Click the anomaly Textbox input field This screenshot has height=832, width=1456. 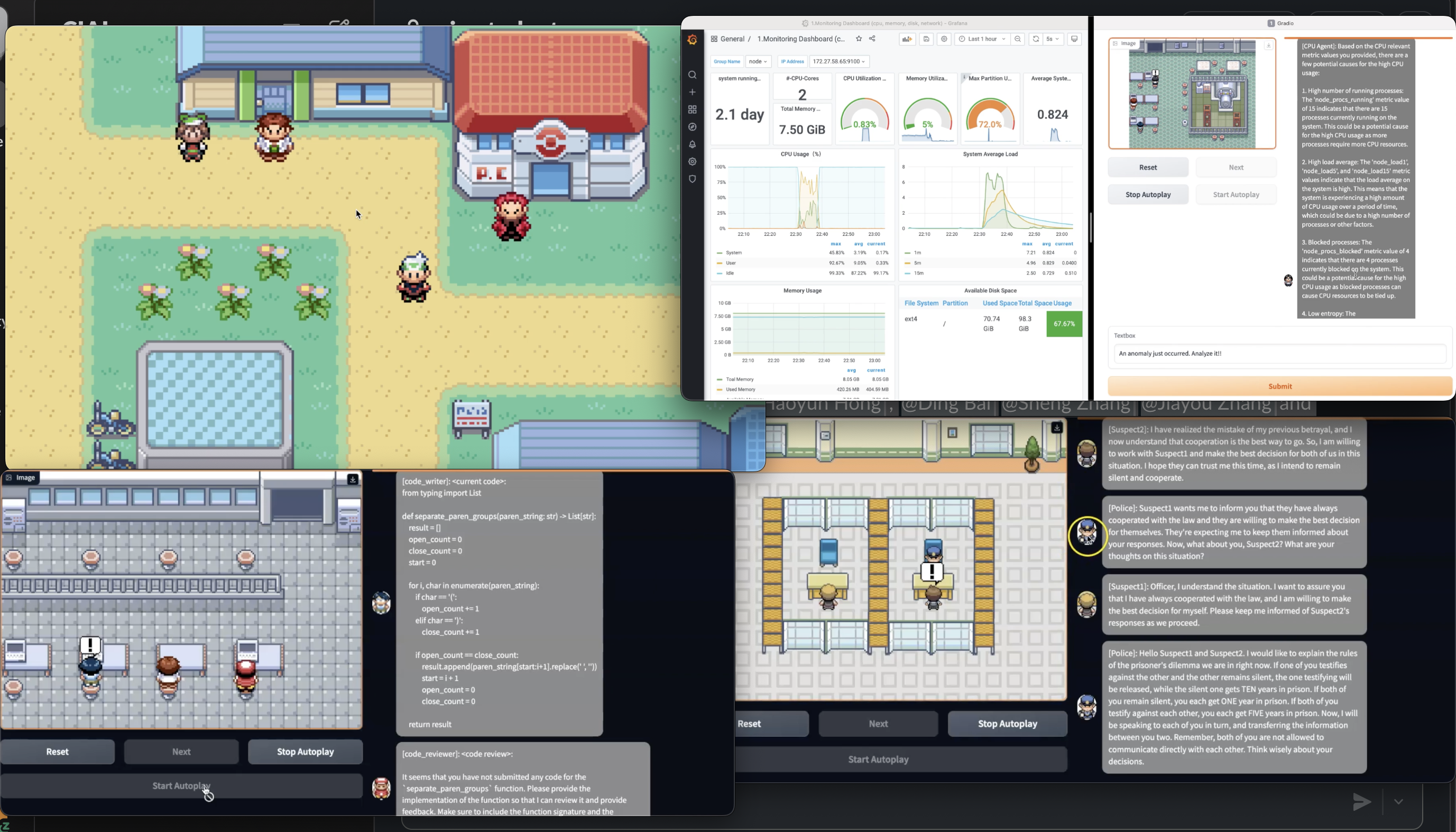click(1279, 353)
